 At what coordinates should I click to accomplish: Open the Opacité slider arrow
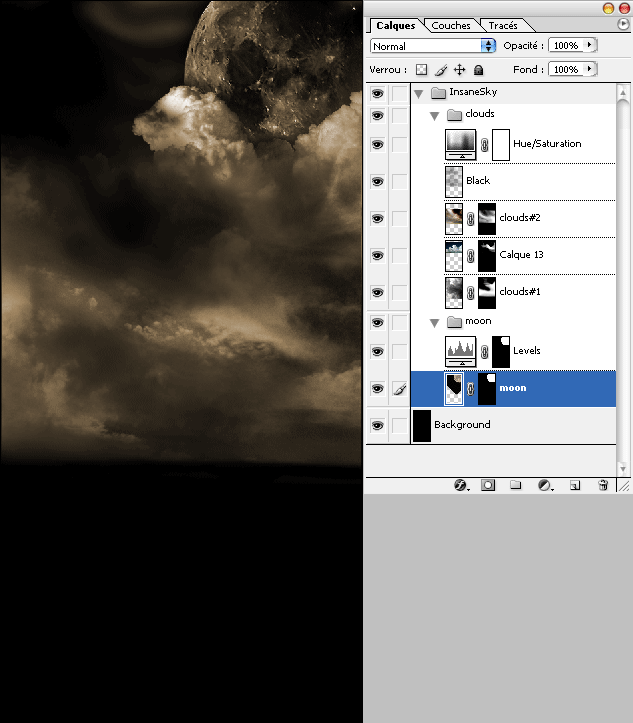tap(590, 45)
